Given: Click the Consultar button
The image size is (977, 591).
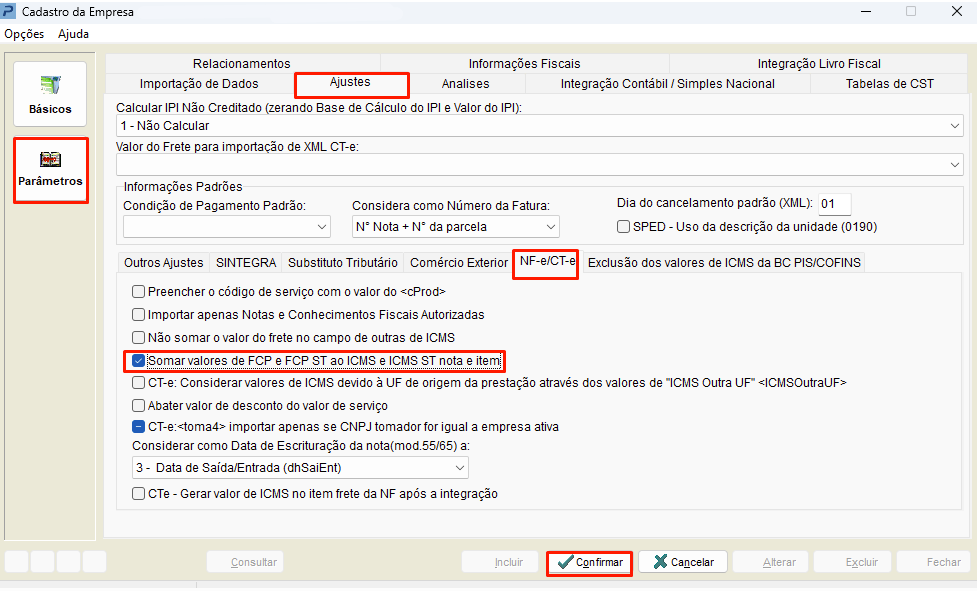Looking at the screenshot, I should point(245,562).
